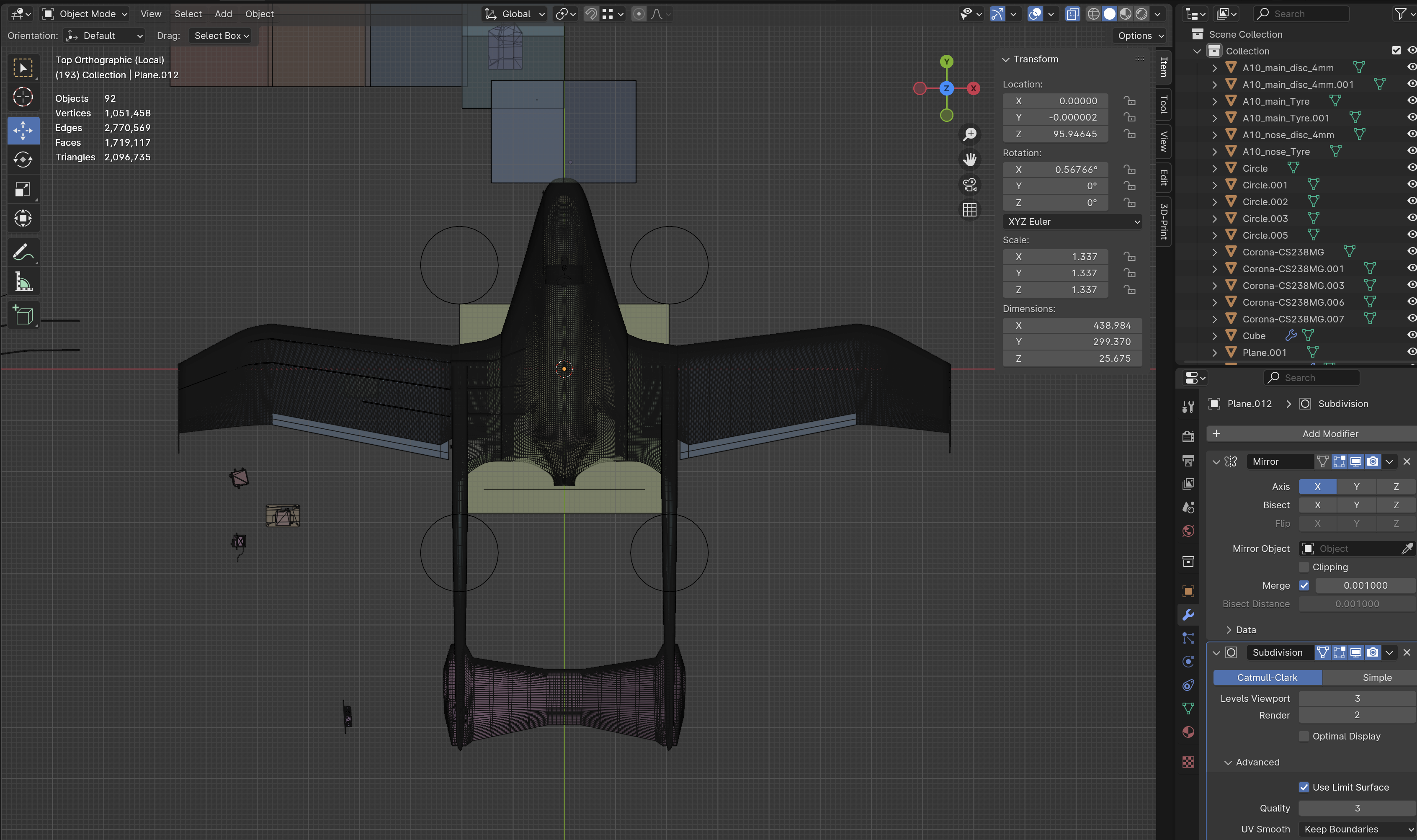Open the XYZ Euler rotation dropdown
Viewport: 1417px width, 840px height.
[x=1072, y=222]
